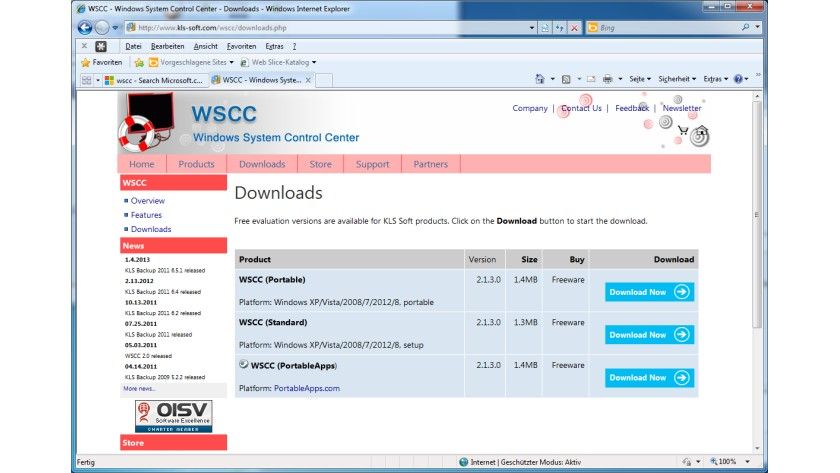Click the WSCC lifebuoy monitor logo
Viewport: 840px width, 473px height.
click(x=146, y=123)
